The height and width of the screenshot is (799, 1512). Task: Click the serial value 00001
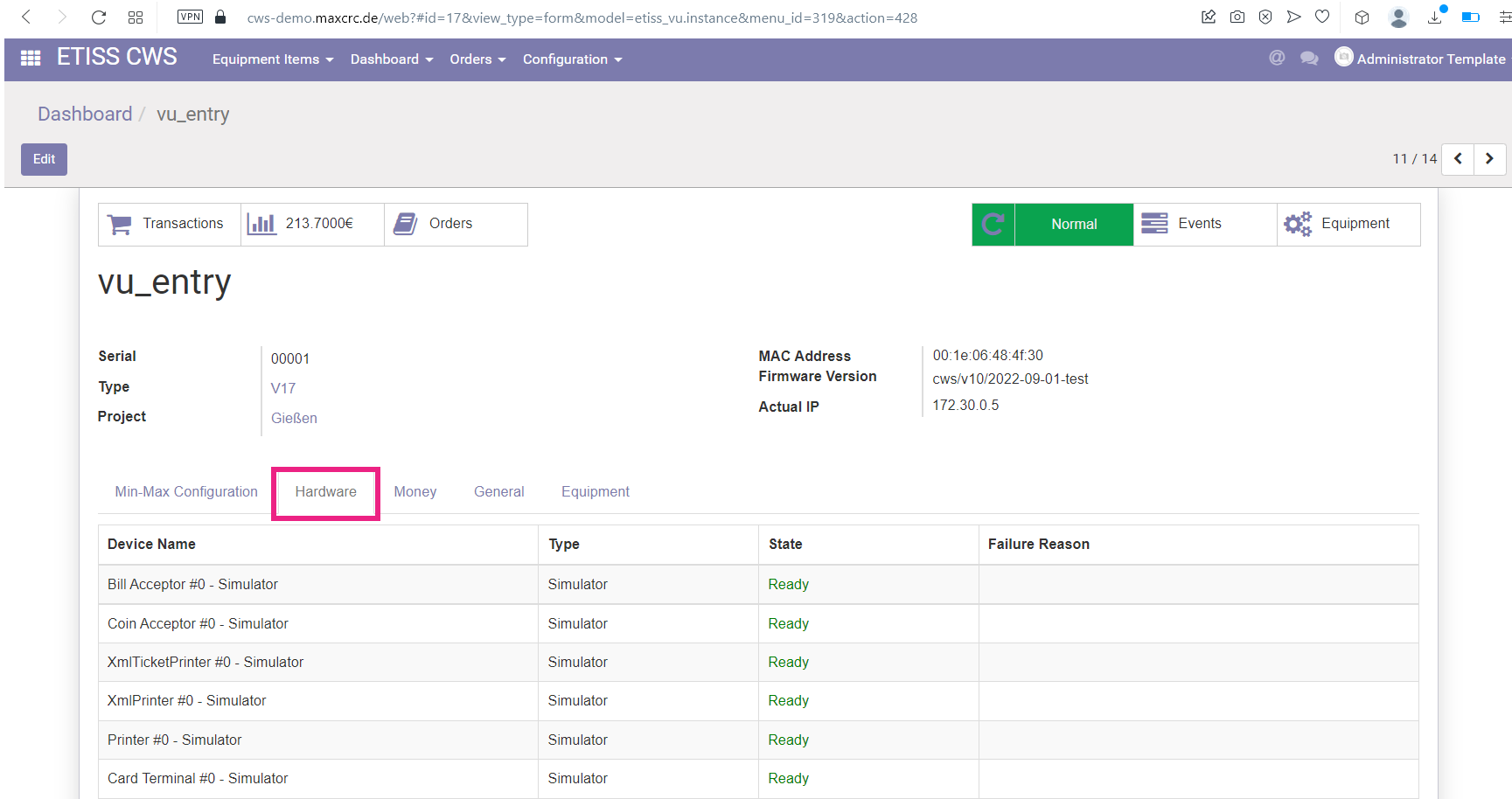pyautogui.click(x=290, y=358)
